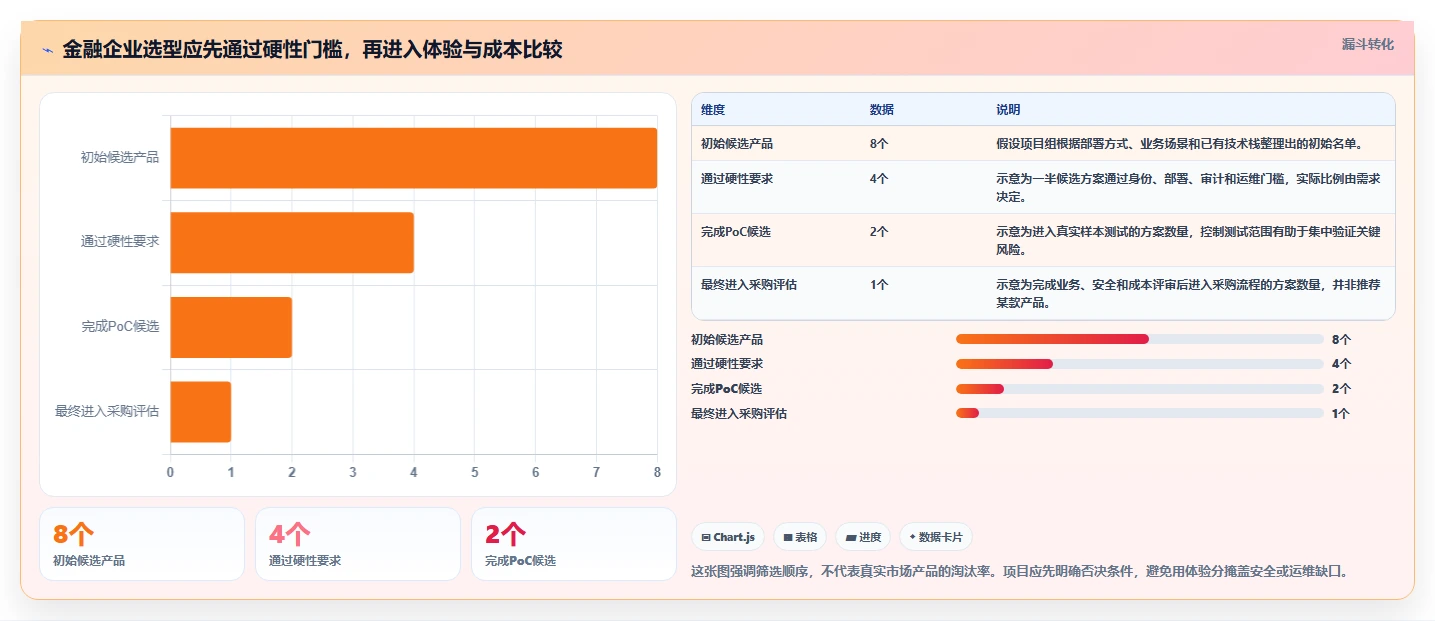The width and height of the screenshot is (1435, 621).
Task: Select the 数据卡片 chip
Action: (x=936, y=537)
